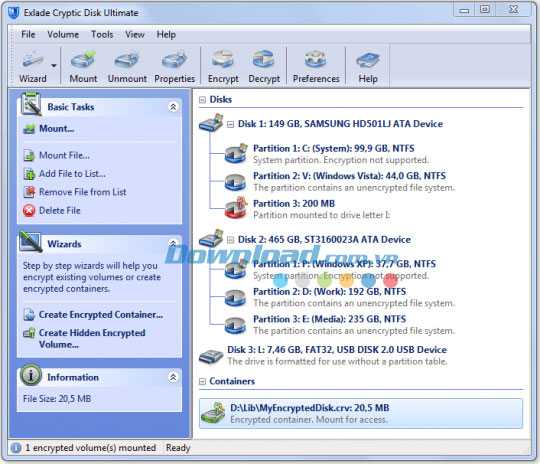Select the Disk 3 USB drive icon
This screenshot has height=464, width=540.
211,356
